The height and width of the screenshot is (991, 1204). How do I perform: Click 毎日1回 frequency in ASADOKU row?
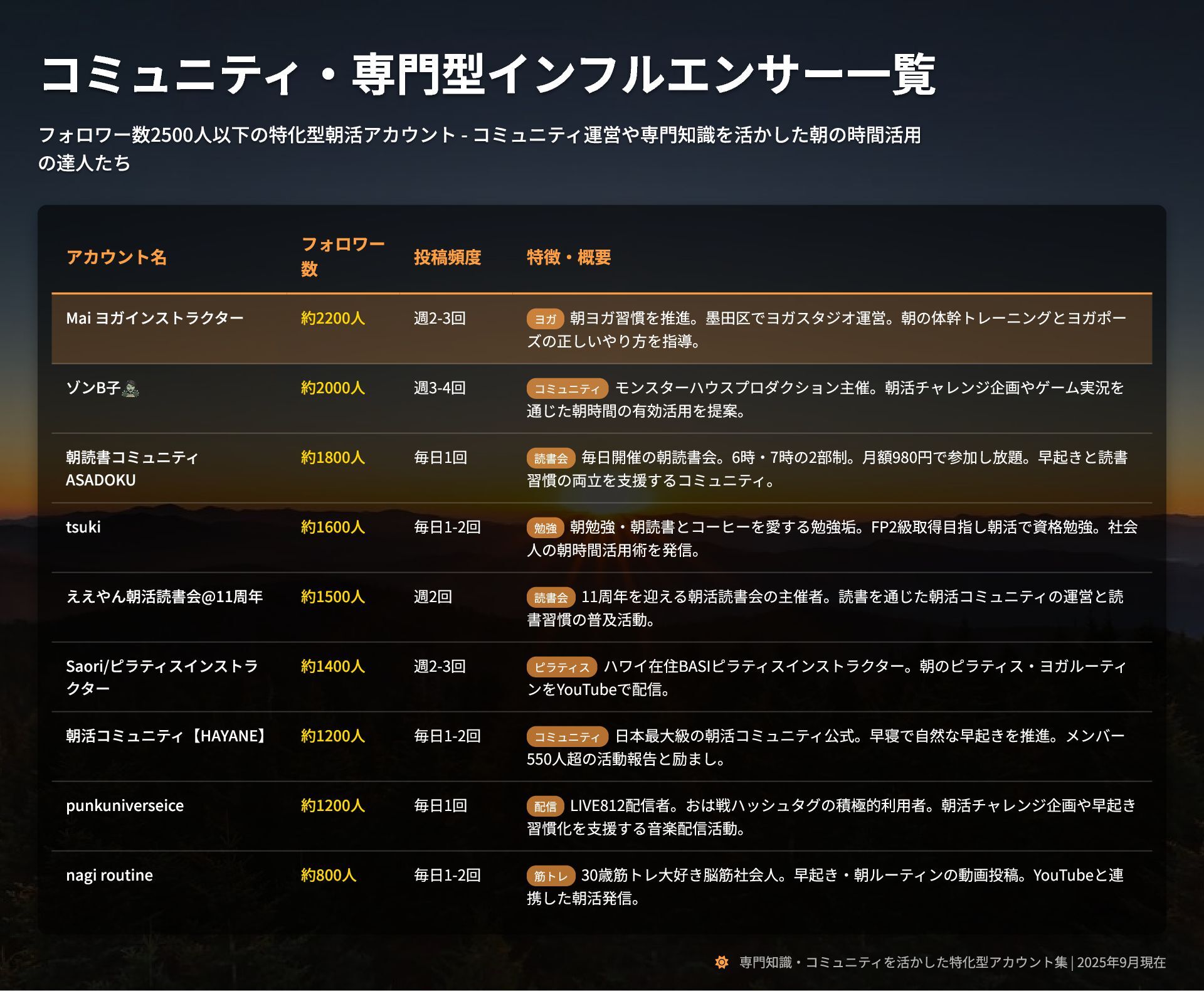[440, 457]
